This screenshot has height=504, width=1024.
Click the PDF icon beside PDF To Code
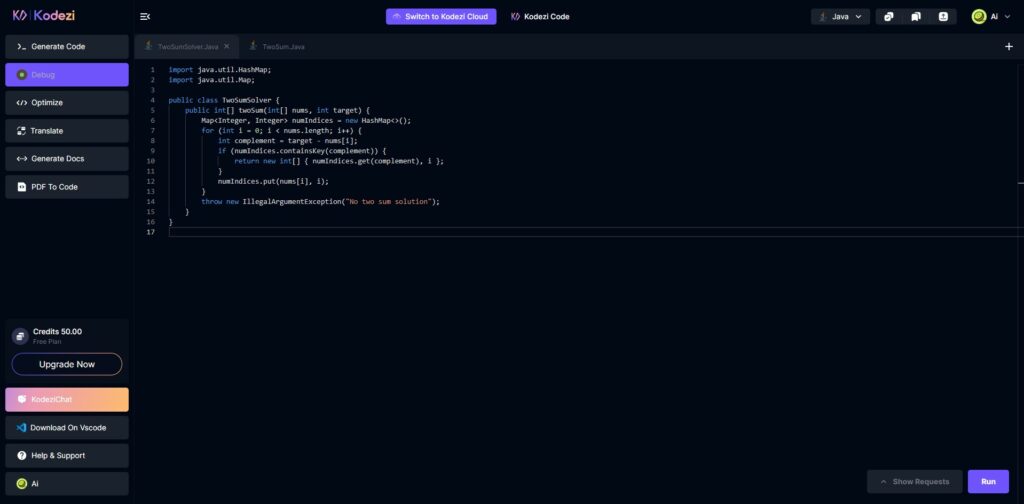coord(22,187)
